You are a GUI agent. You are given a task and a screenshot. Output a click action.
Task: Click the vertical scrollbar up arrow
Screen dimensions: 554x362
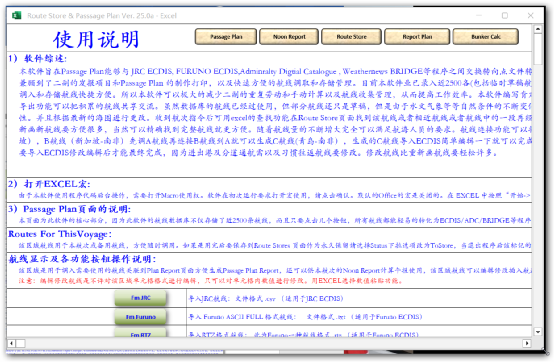point(538,29)
